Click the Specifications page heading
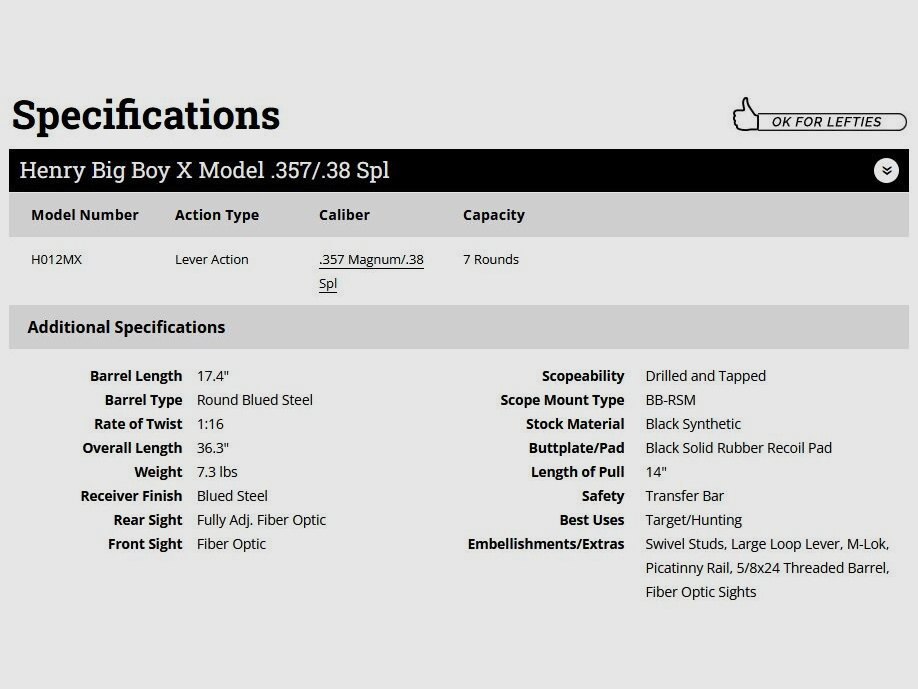 [146, 115]
